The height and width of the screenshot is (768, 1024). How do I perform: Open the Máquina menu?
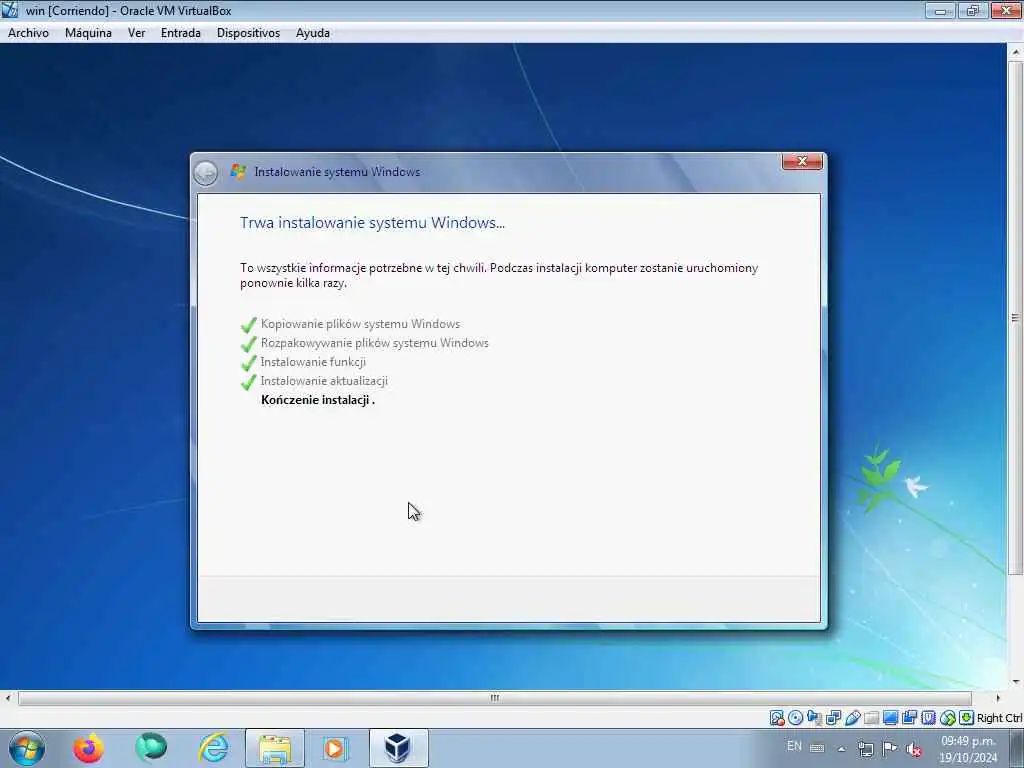click(x=88, y=33)
